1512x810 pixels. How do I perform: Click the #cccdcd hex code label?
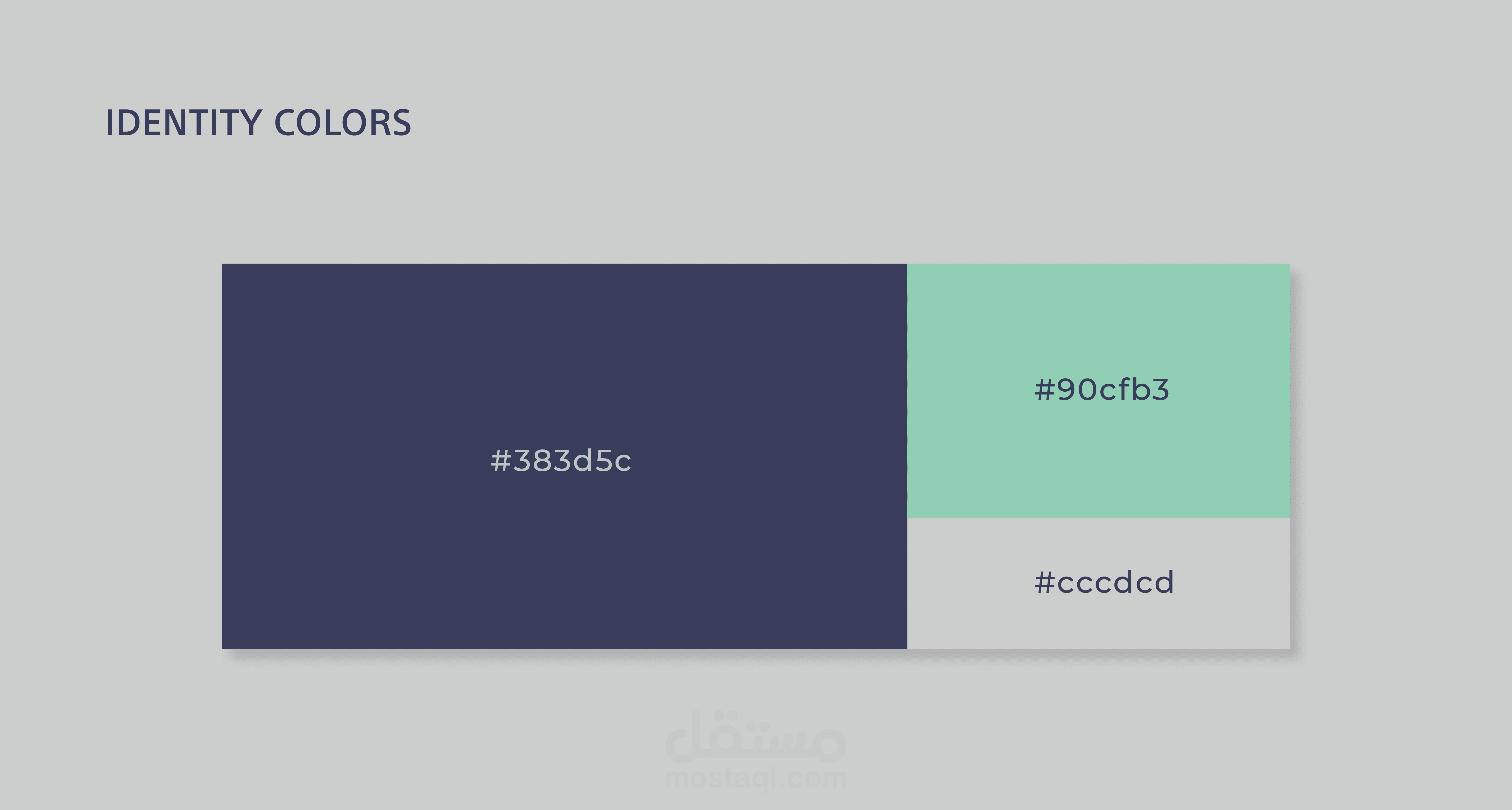[x=1104, y=582]
